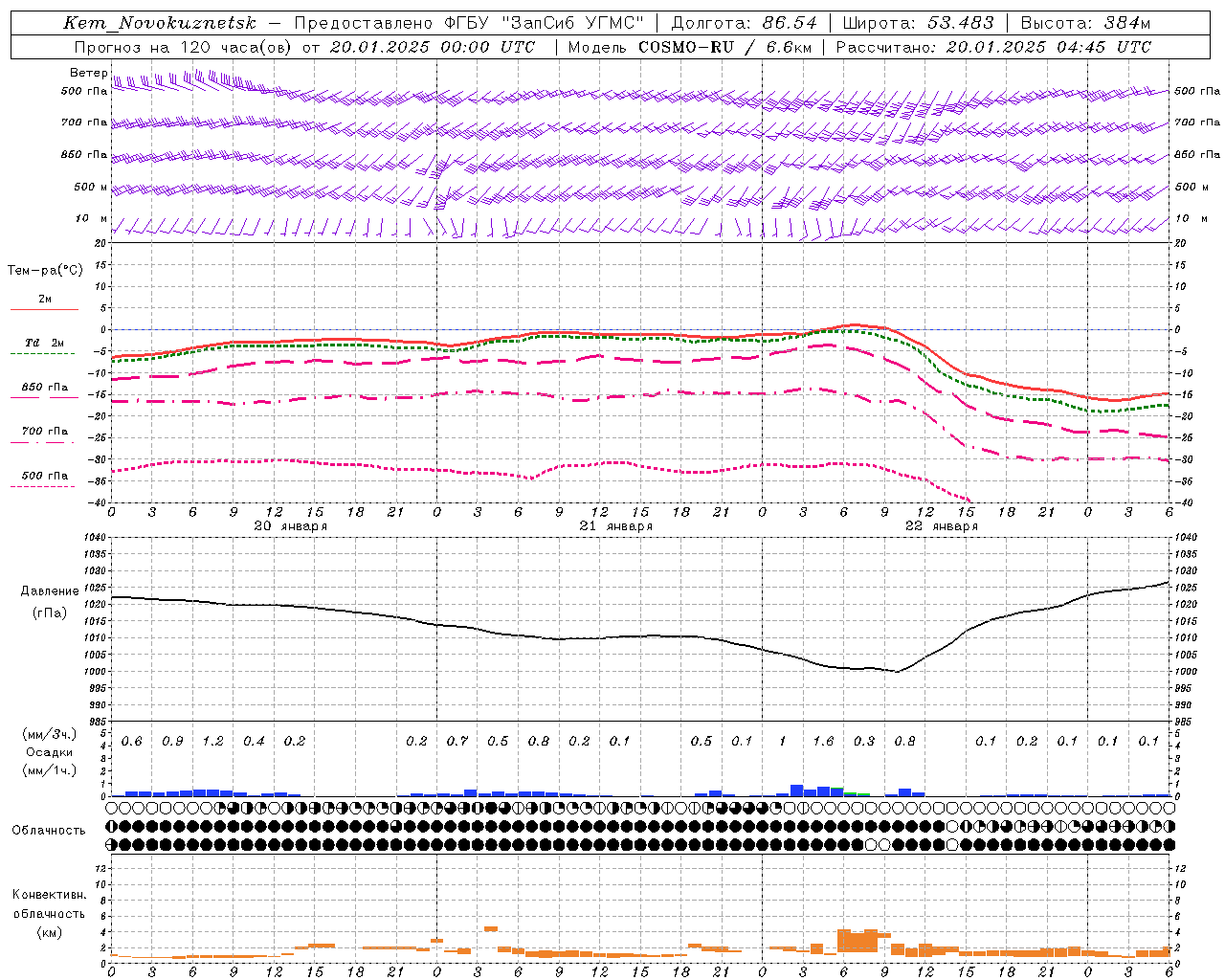Click the '2м' temperature legend entry
Viewport: 1225px width, 980px height.
[x=45, y=299]
